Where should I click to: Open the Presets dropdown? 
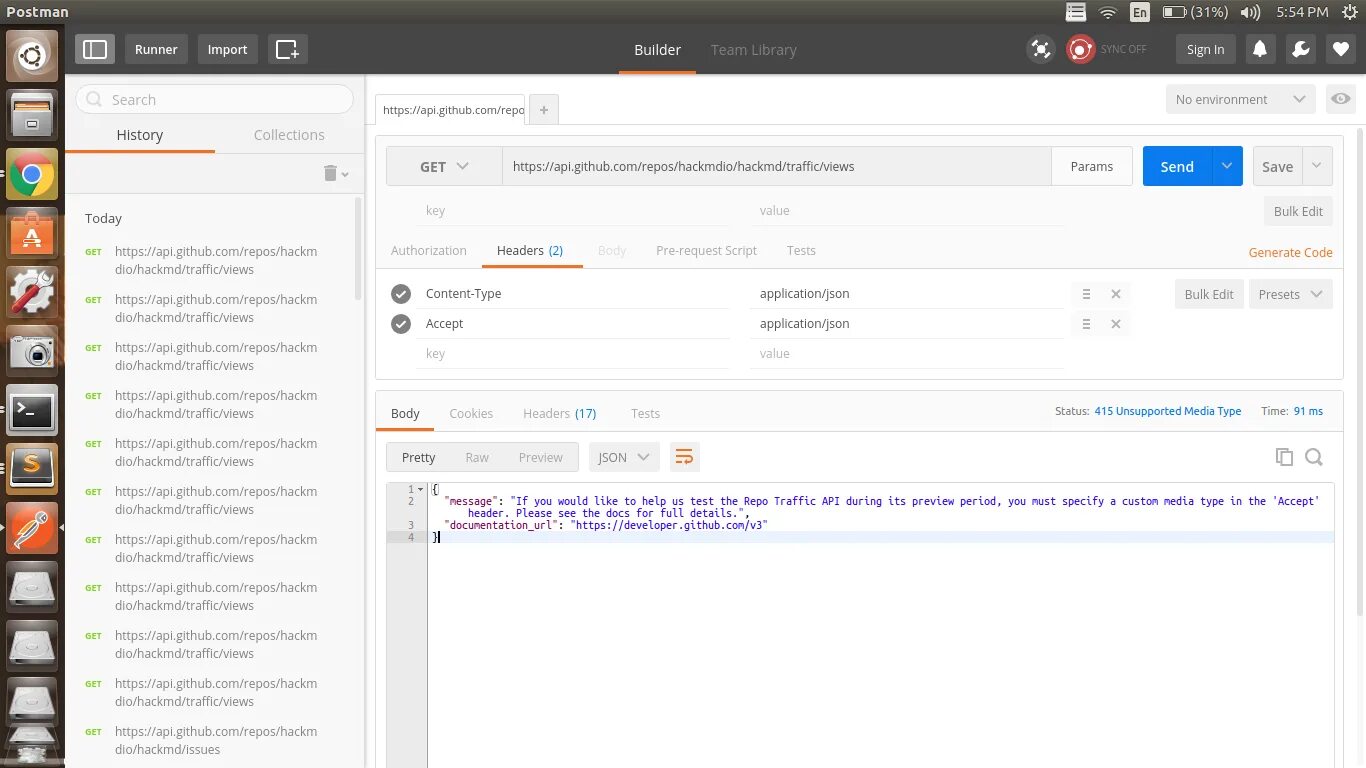tap(1290, 294)
